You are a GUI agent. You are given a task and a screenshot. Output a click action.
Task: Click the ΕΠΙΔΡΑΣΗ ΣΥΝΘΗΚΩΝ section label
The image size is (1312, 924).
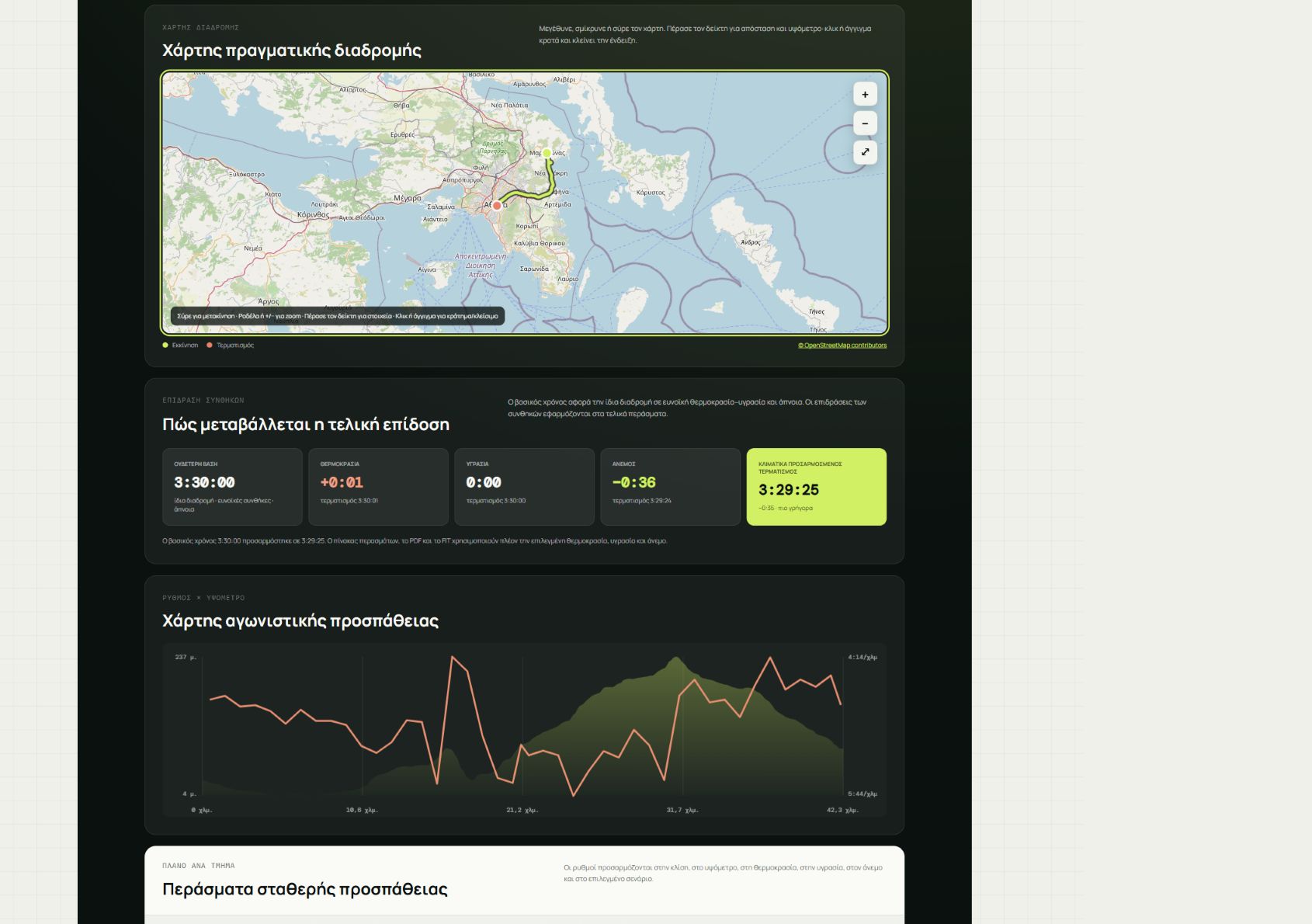203,401
